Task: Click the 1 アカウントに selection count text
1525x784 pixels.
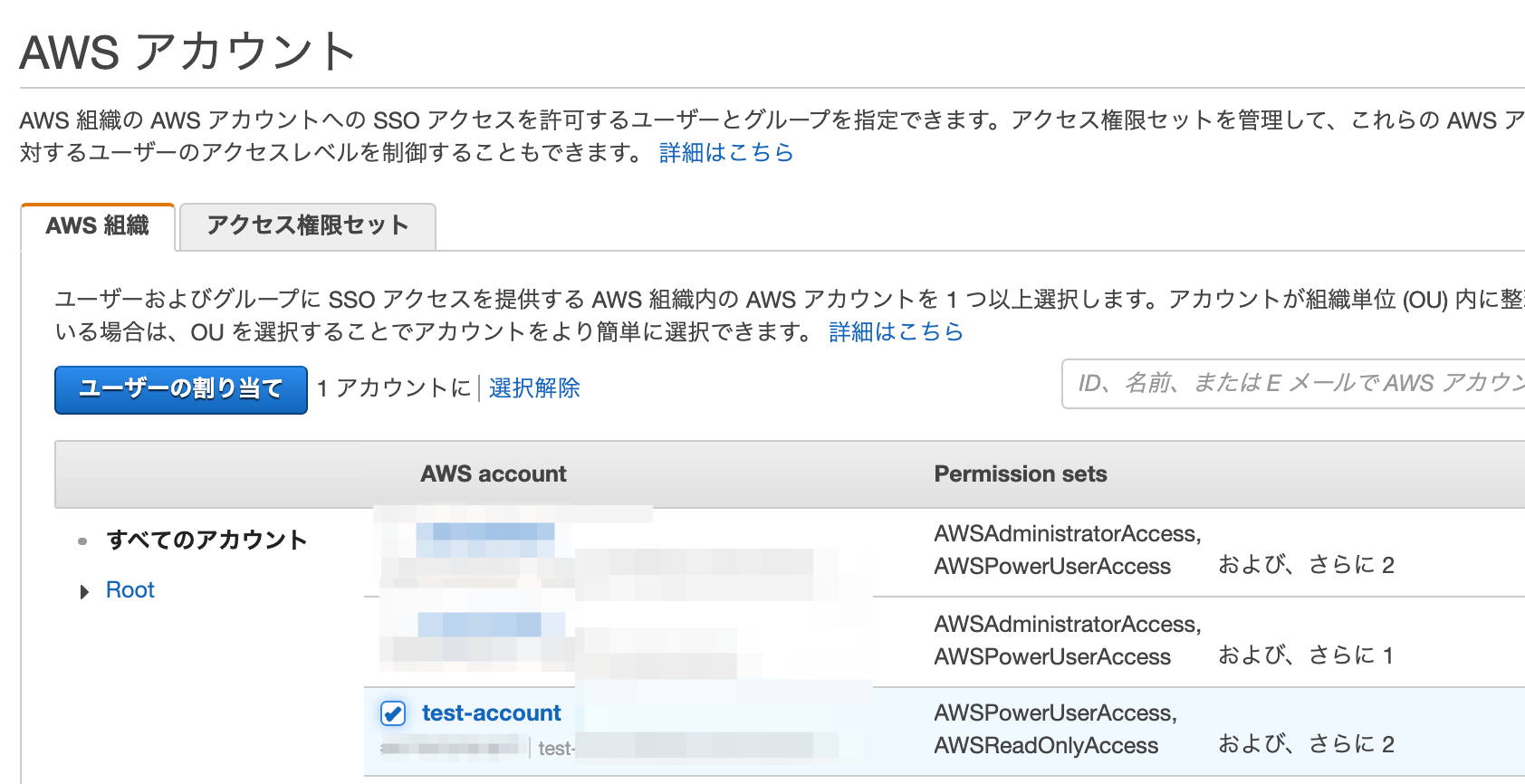Action: [x=394, y=388]
